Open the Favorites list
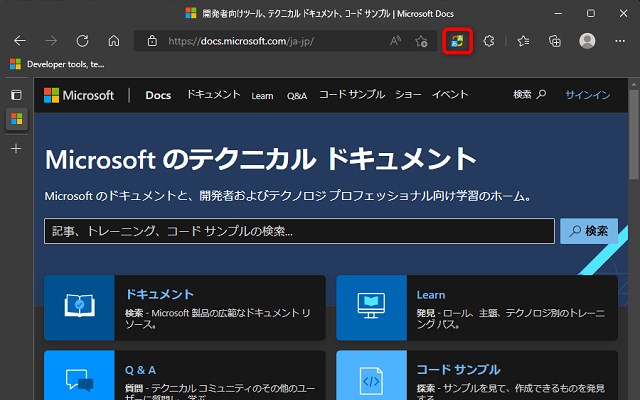Screen dimensions: 640x400 [523, 41]
